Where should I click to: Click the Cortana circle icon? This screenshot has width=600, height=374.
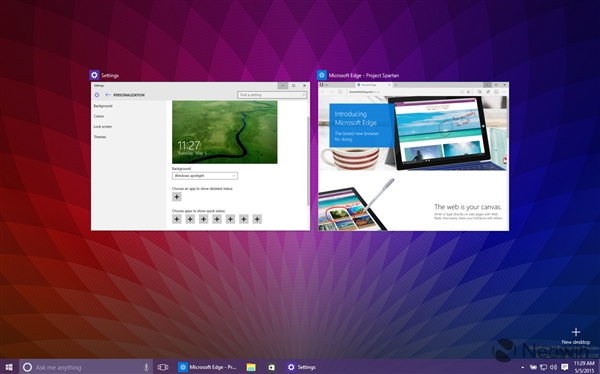click(27, 367)
